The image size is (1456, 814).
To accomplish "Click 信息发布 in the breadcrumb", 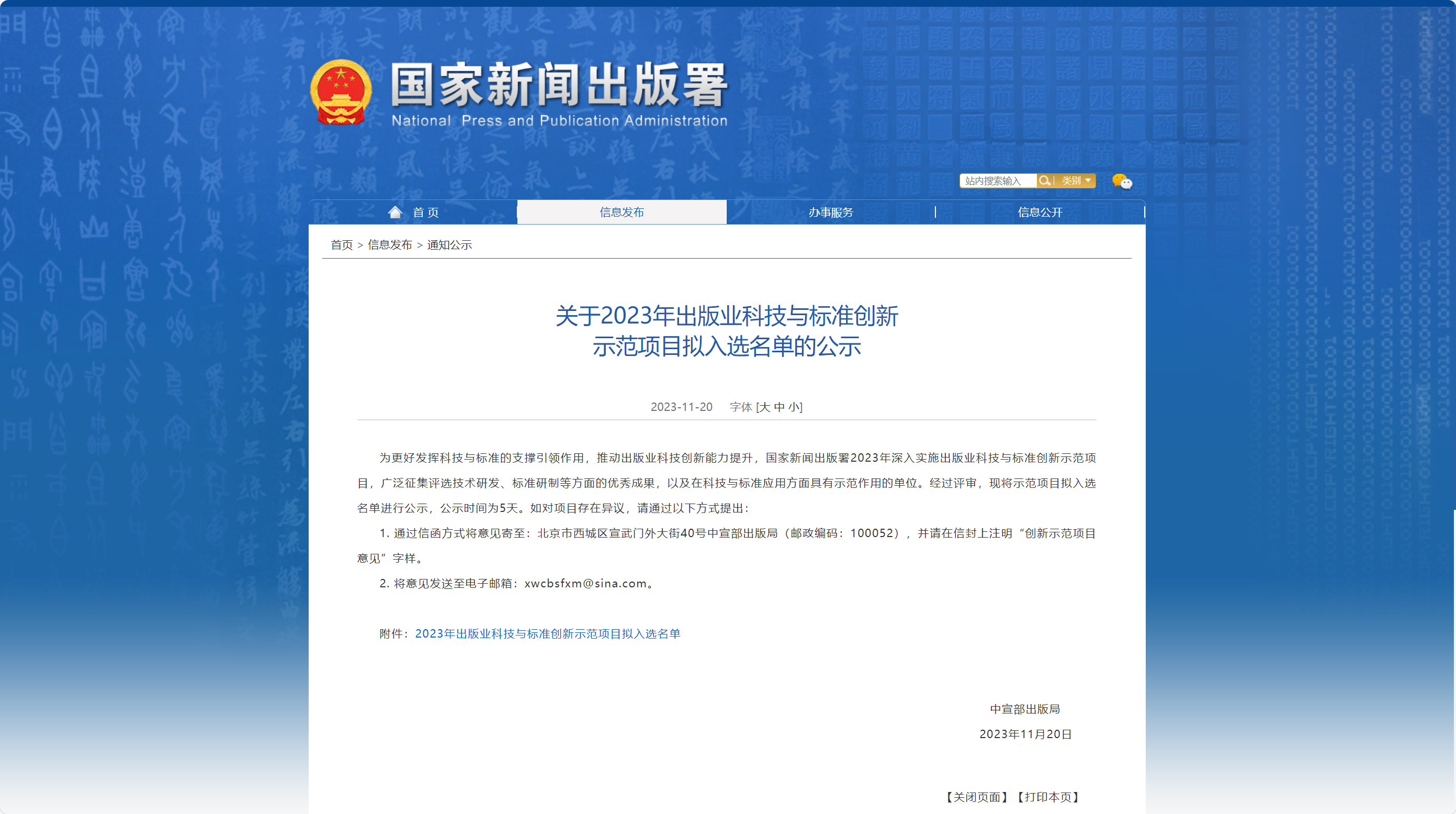I will click(x=389, y=245).
